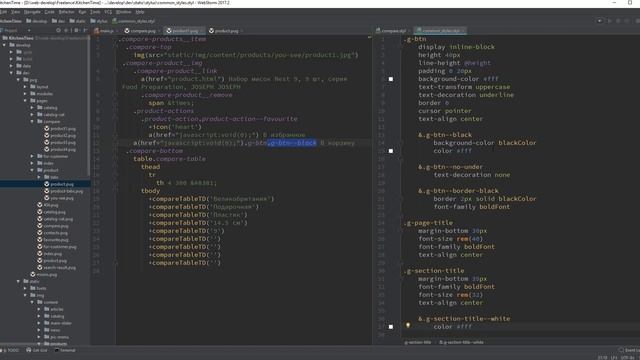Viewport: 640px width, 360px height.
Task: Click the pug file icon beside compare.pug tab
Action: coord(127,31)
